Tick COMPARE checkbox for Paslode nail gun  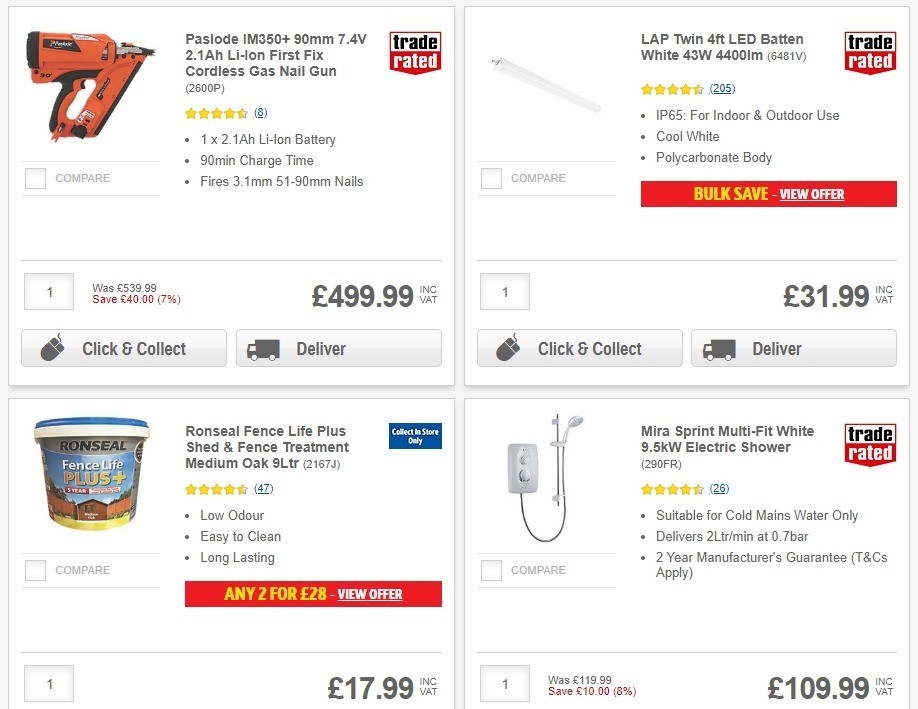(x=35, y=178)
